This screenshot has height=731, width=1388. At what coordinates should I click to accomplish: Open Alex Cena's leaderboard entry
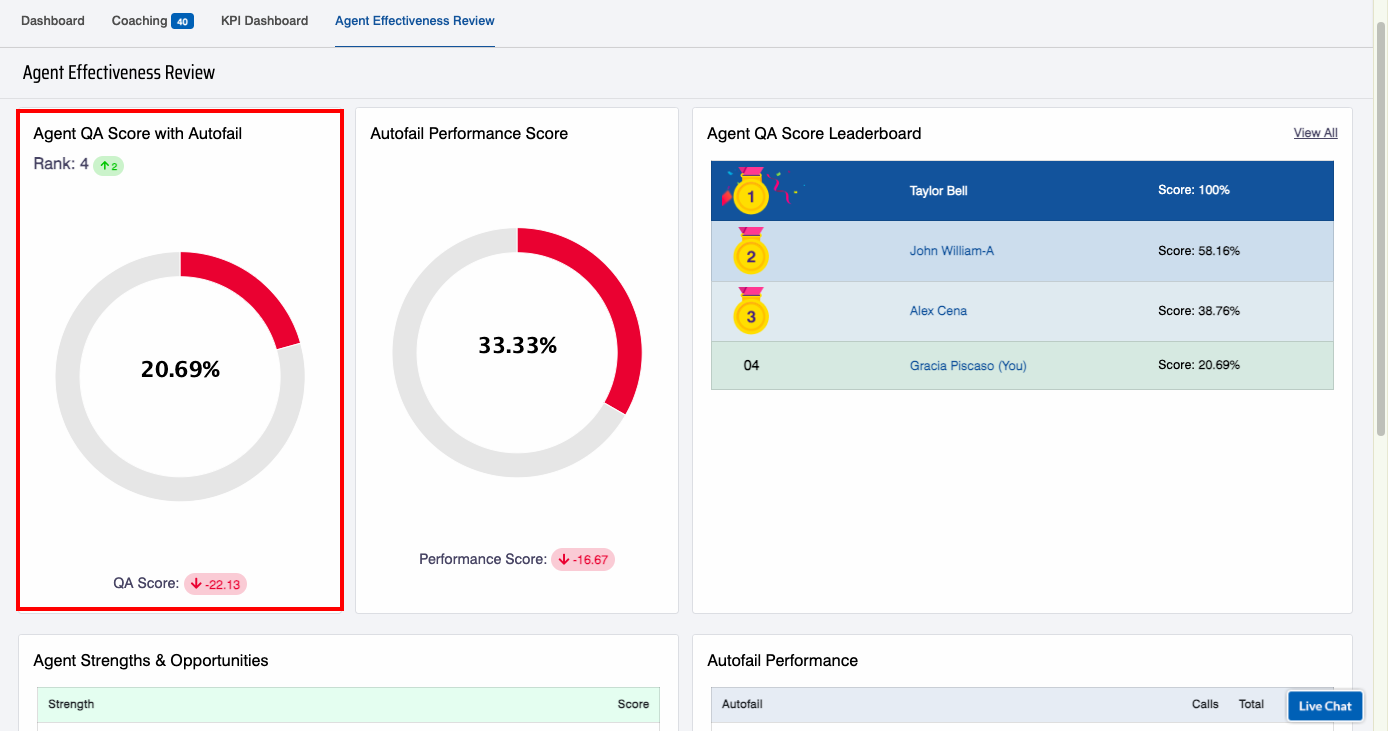click(x=938, y=311)
